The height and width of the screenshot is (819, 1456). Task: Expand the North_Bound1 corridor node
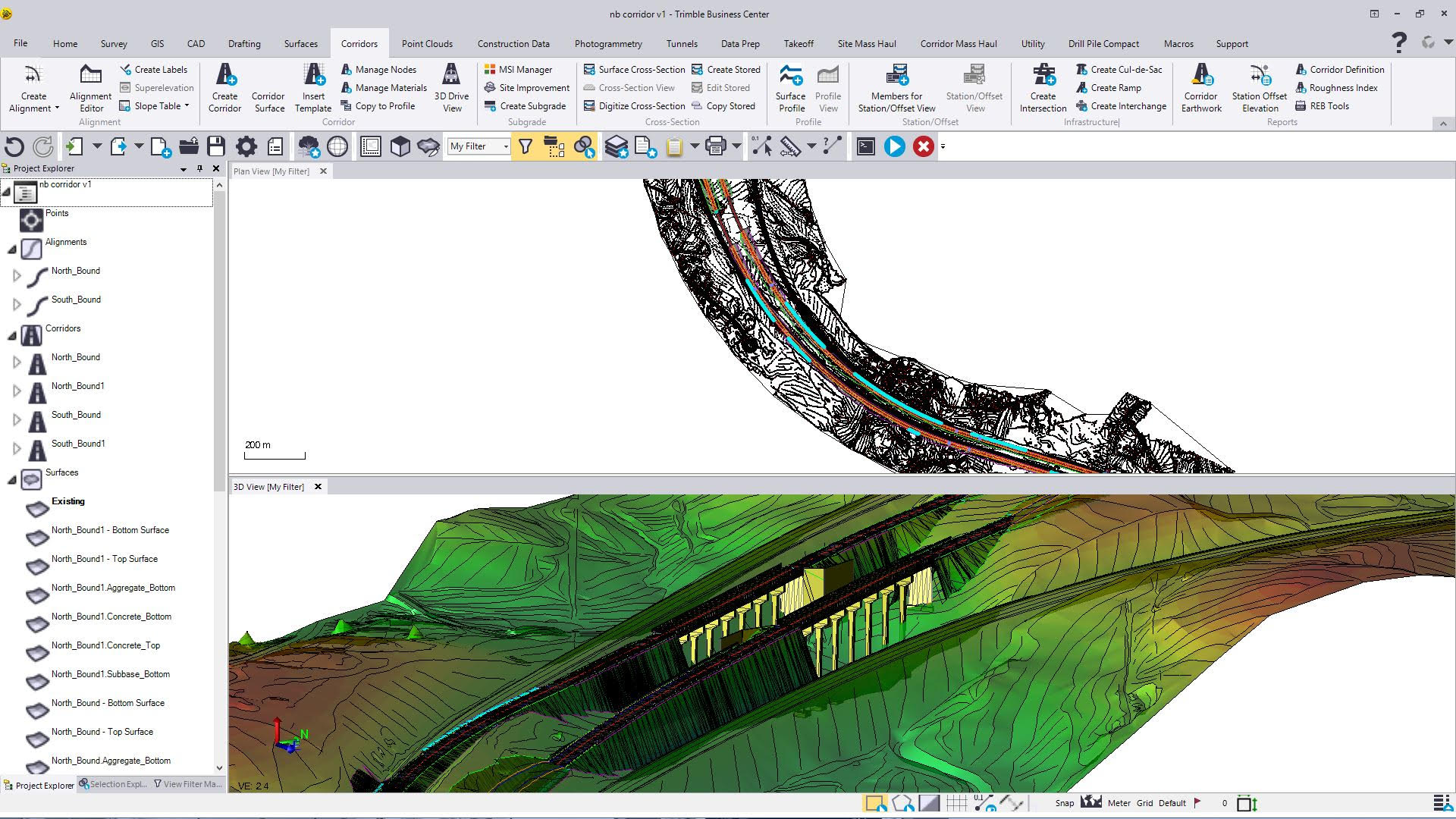point(17,391)
